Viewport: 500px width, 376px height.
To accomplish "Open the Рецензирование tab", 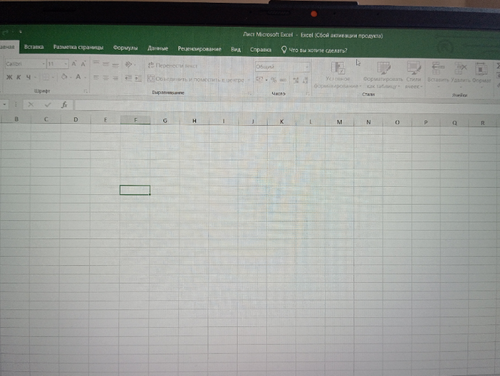I will point(199,49).
